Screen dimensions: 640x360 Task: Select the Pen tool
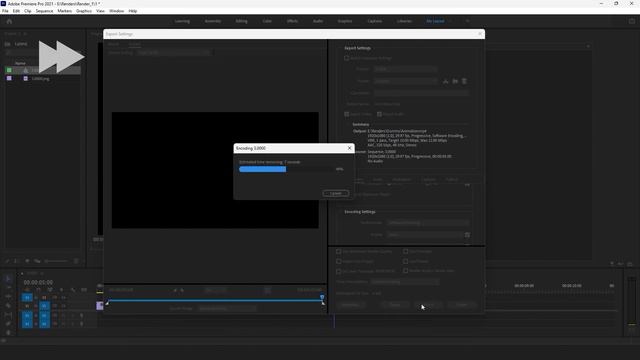(x=8, y=324)
